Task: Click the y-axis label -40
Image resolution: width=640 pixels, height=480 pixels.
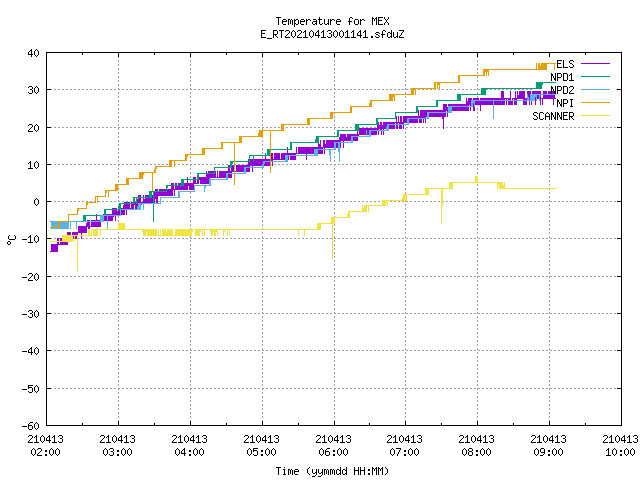Action: coord(31,351)
